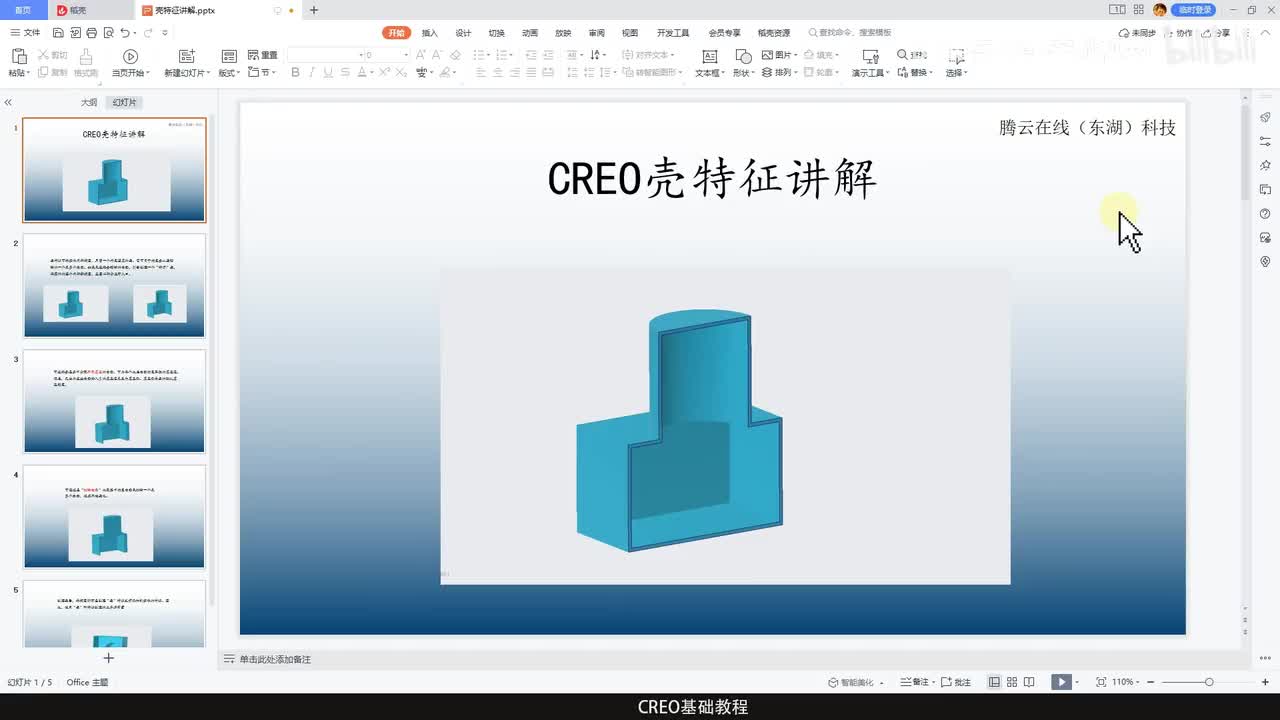This screenshot has width=1280, height=720.
Task: Open the zoom percentage 110% dropdown
Action: [1124, 682]
